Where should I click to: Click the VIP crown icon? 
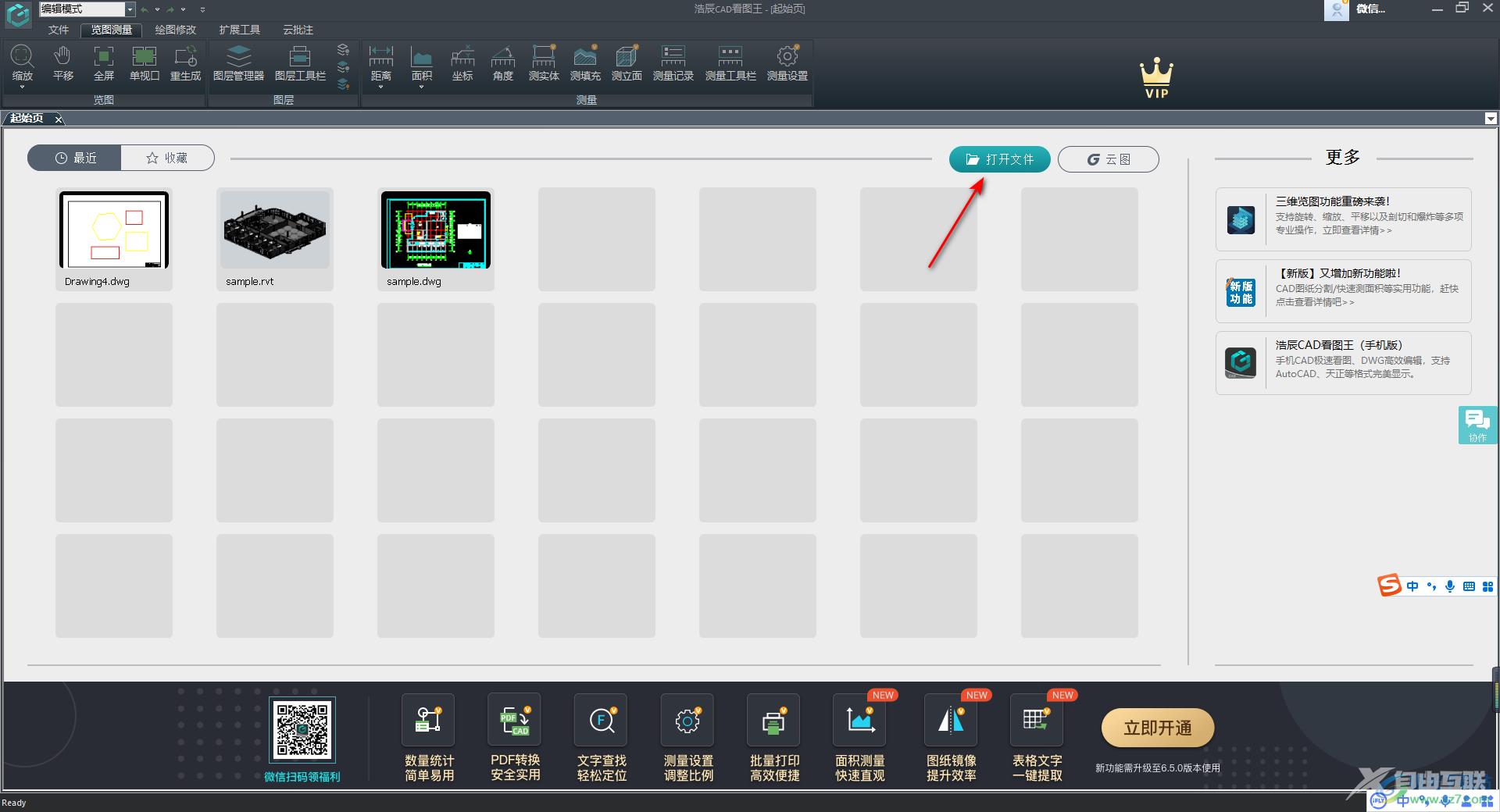point(1156,78)
